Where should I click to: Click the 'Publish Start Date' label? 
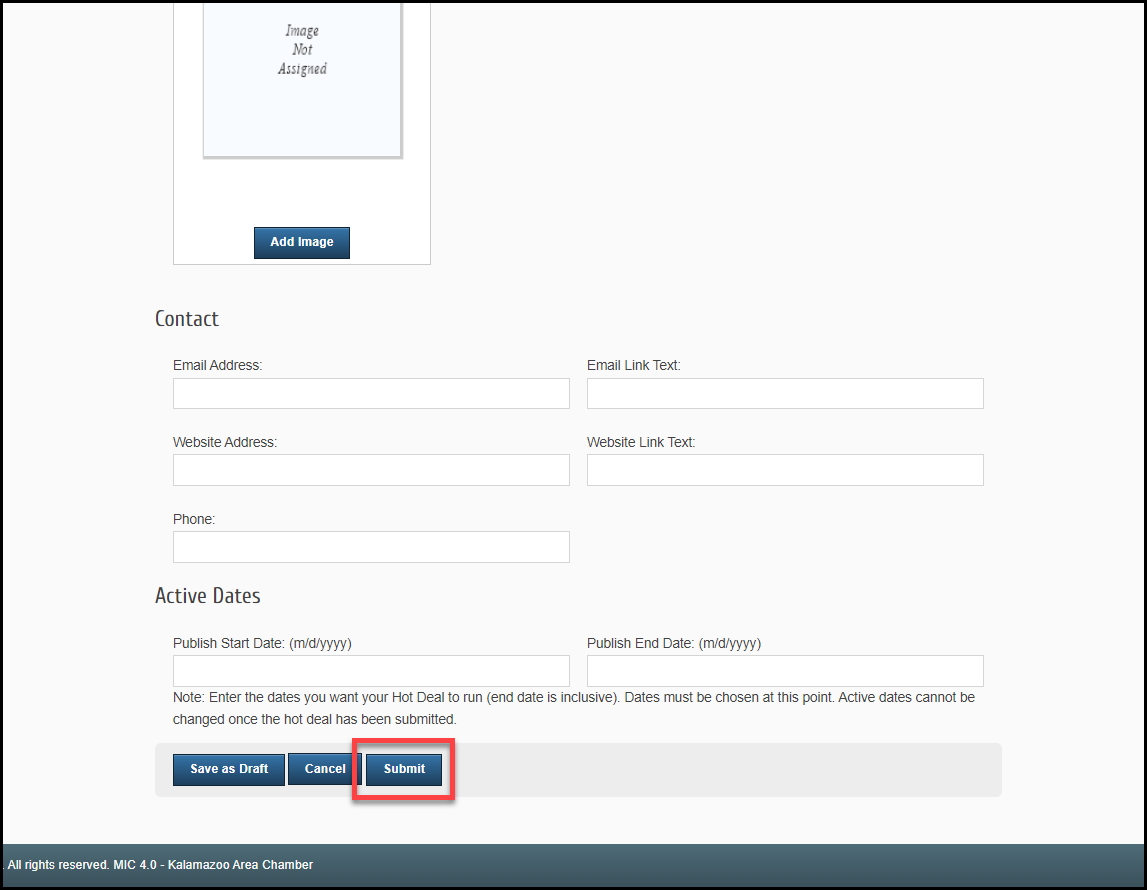pos(262,643)
